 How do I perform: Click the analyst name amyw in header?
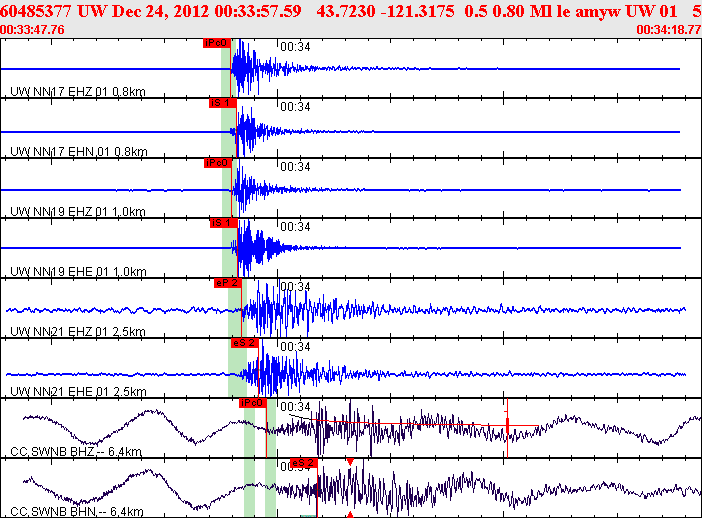(597, 11)
